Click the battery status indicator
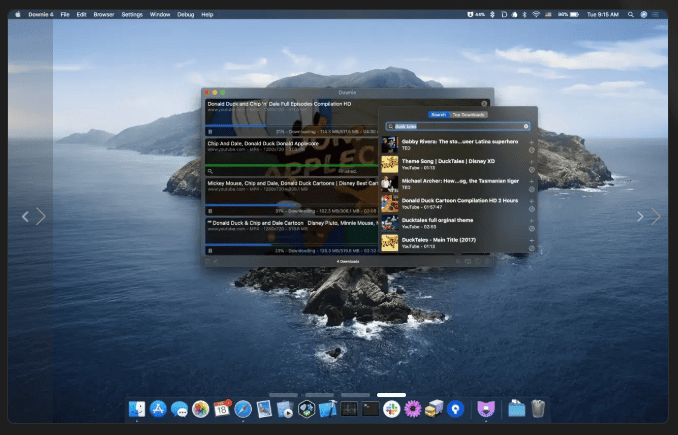The height and width of the screenshot is (435, 678). (569, 14)
